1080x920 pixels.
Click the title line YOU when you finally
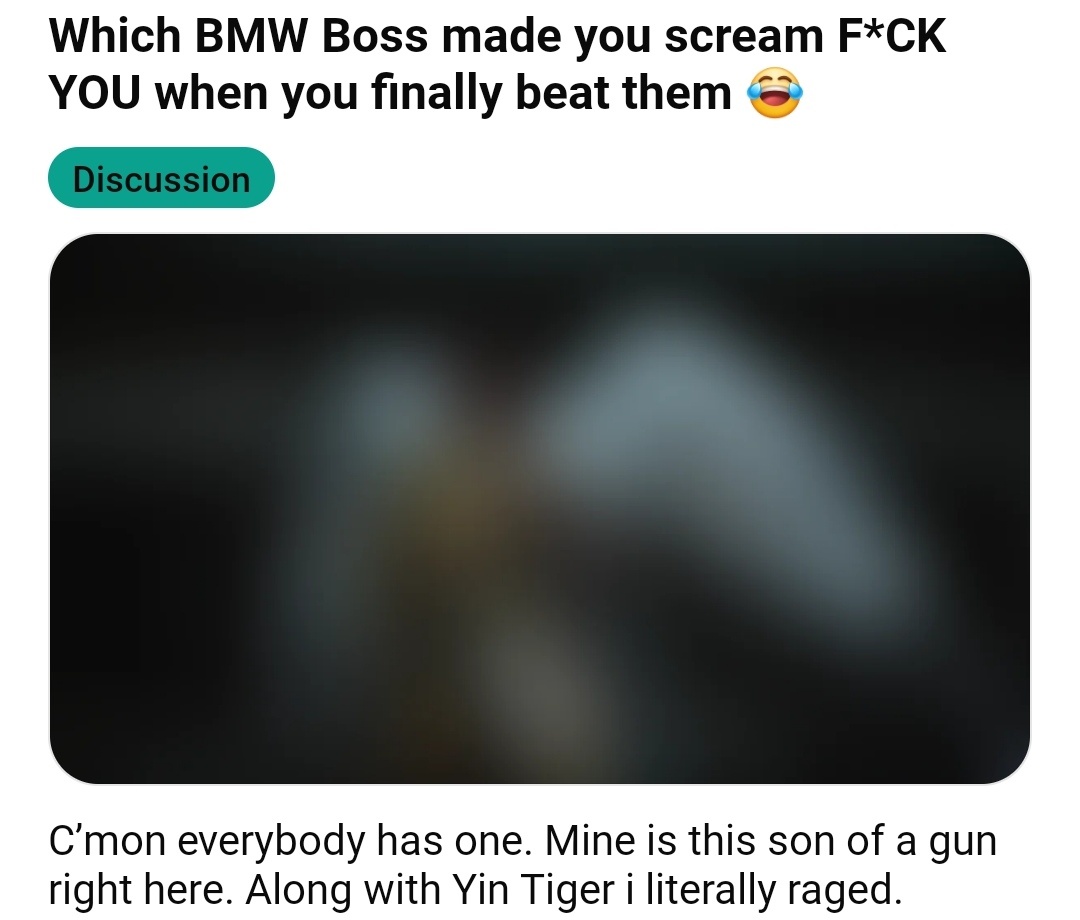390,93
